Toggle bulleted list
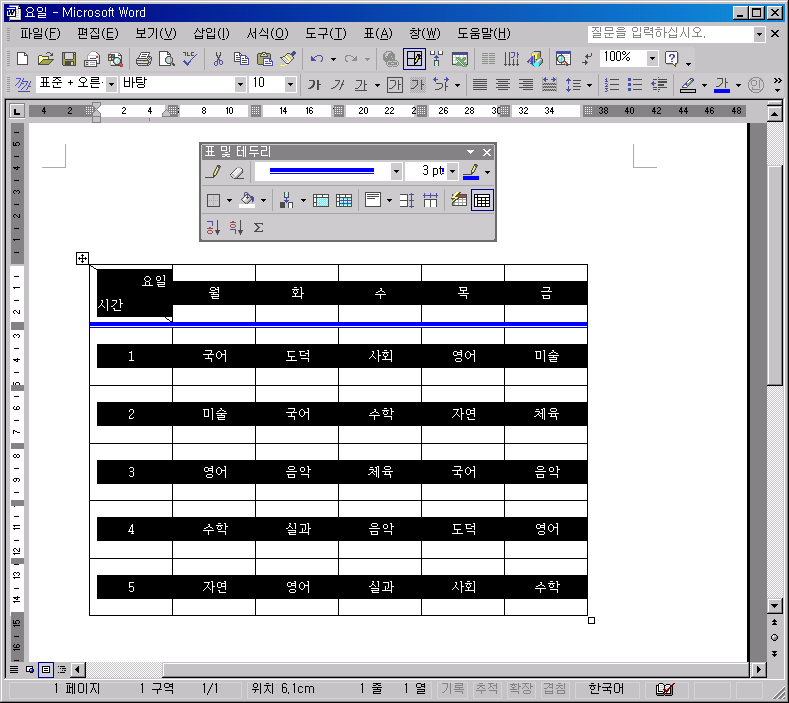789x703 pixels. (635, 85)
